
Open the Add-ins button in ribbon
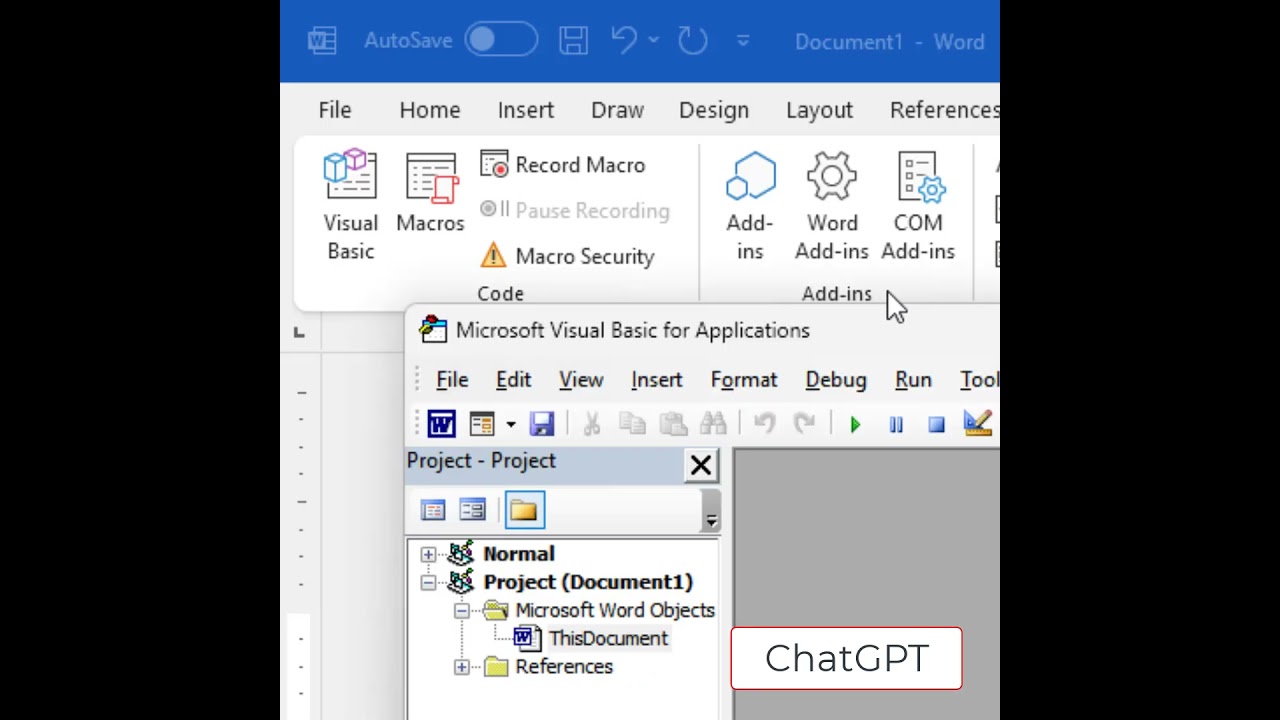pos(750,205)
